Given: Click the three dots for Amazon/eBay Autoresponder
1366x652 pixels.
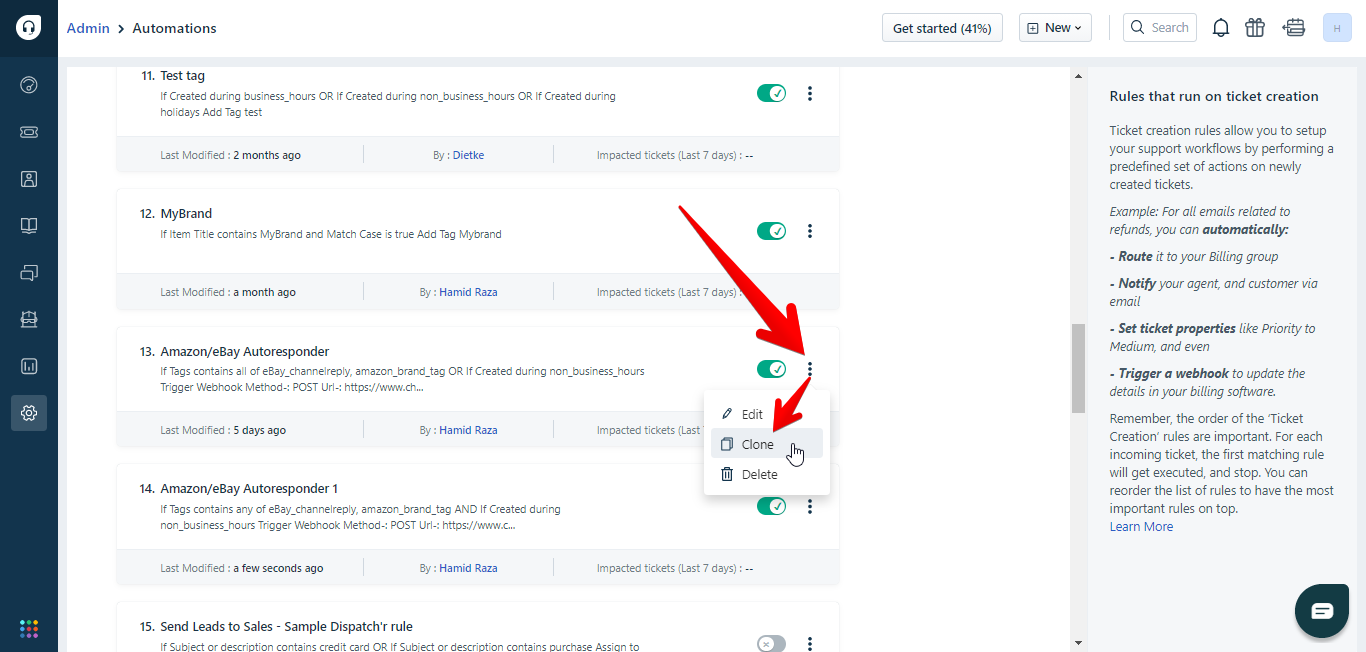Looking at the screenshot, I should [810, 370].
